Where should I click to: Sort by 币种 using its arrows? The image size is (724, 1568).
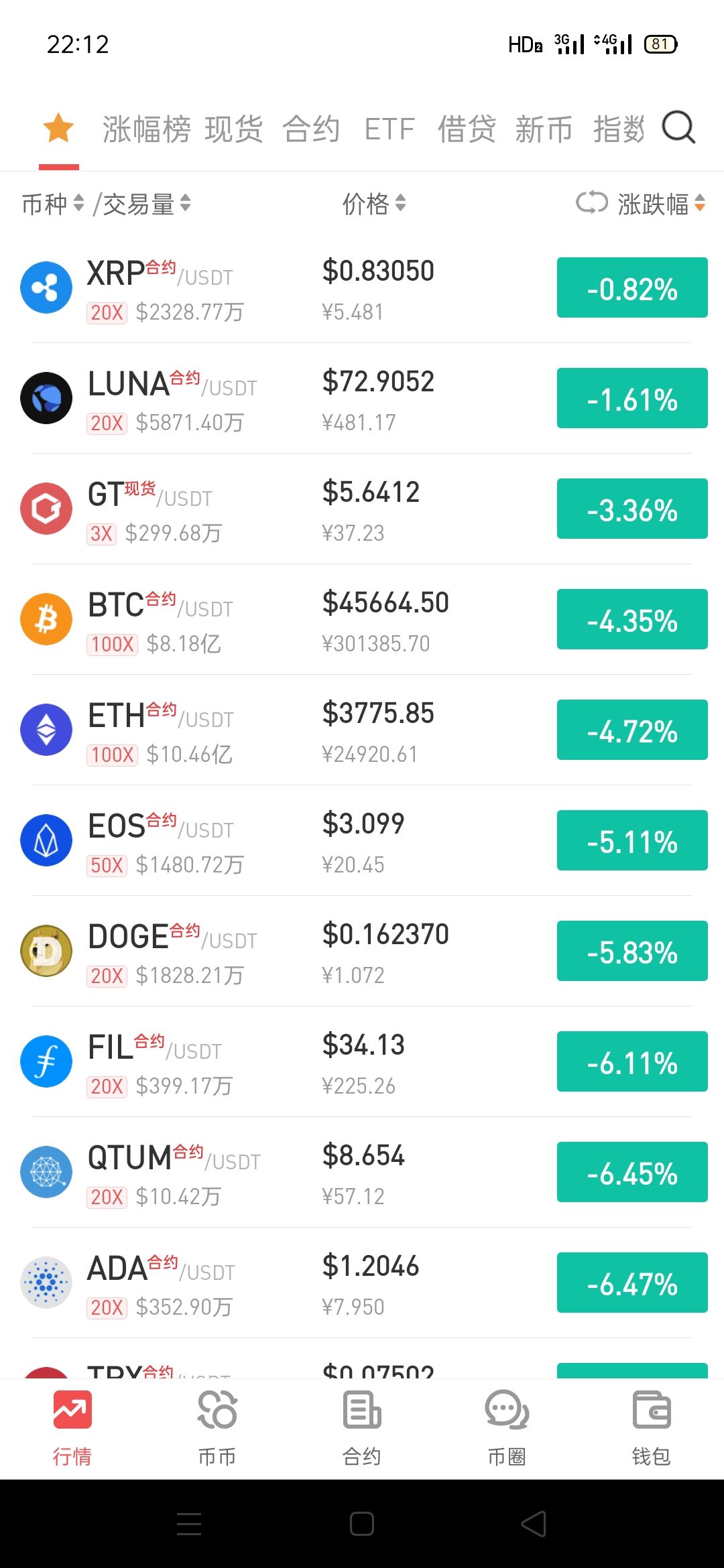[78, 203]
